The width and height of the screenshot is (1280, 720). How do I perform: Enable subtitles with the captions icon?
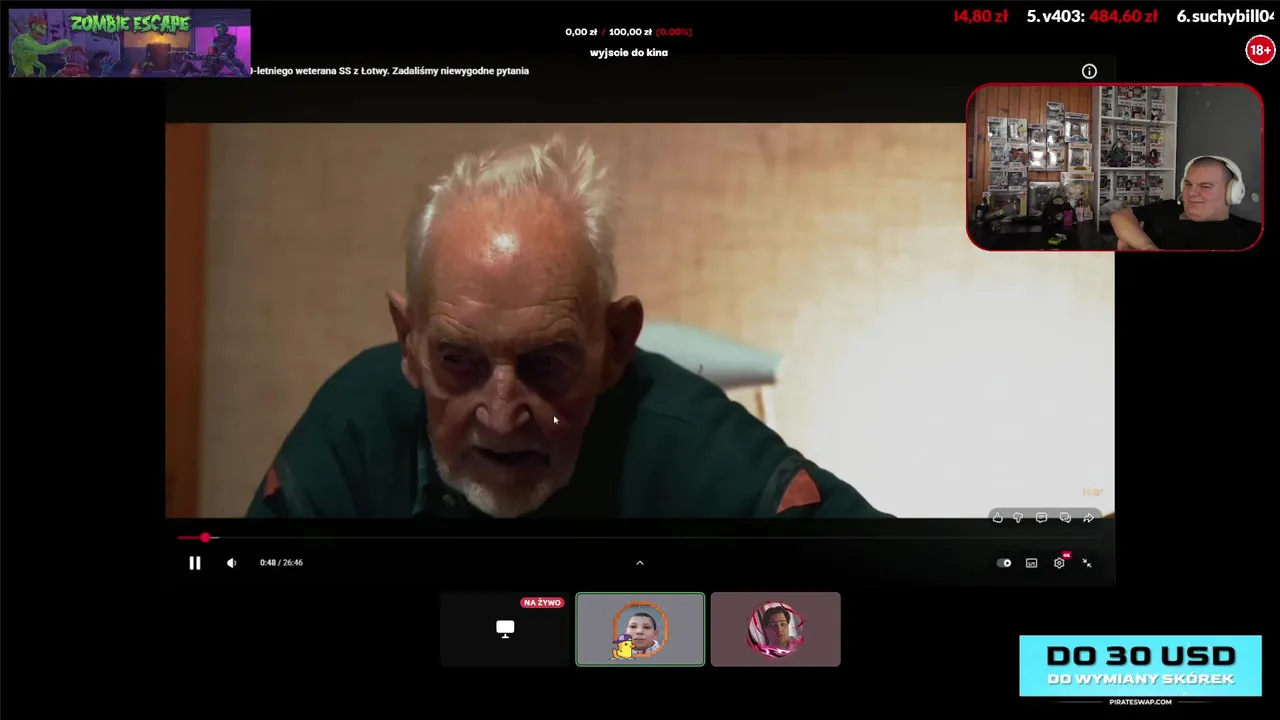tap(1032, 563)
